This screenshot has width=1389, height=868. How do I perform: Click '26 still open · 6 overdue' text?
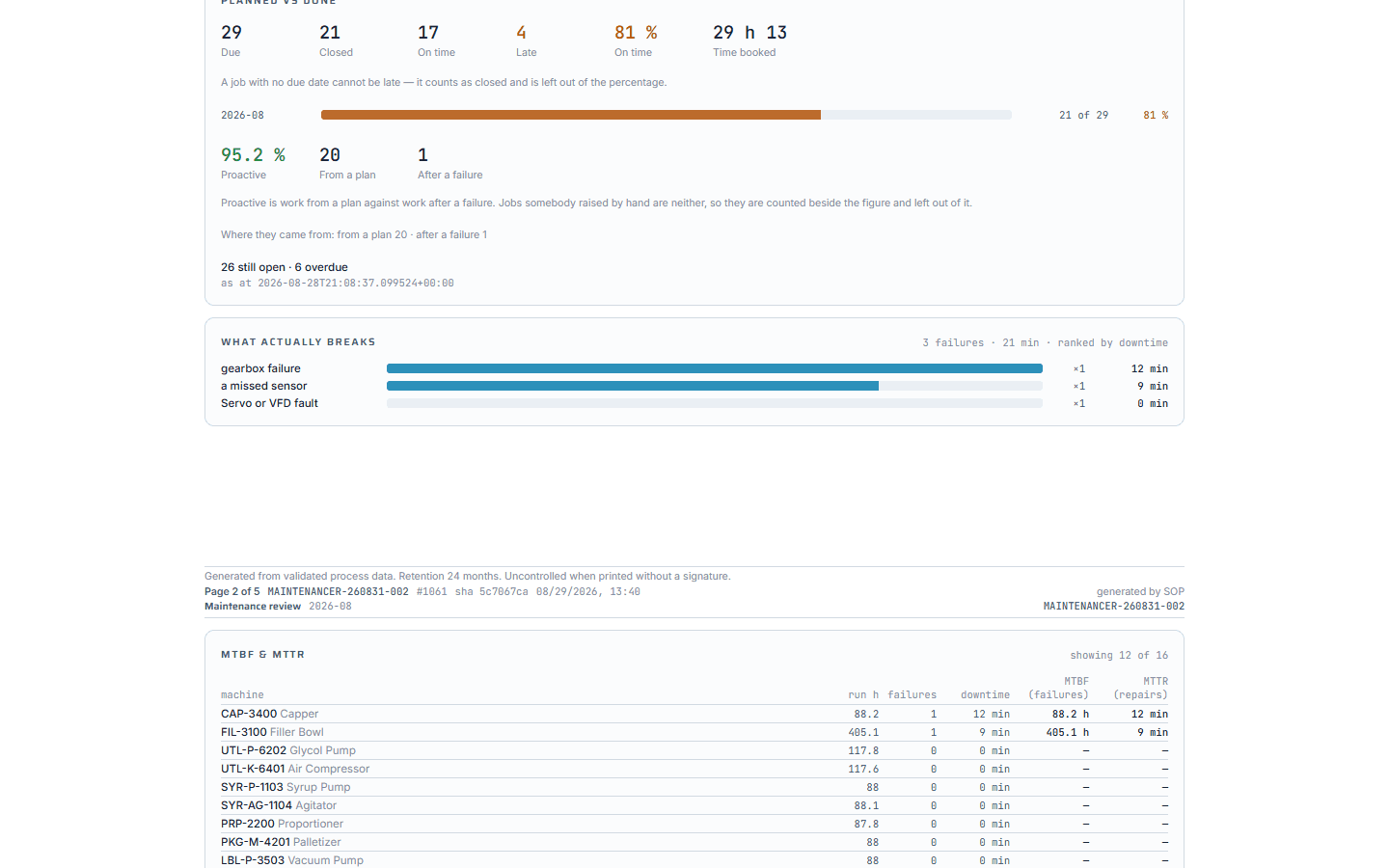285,267
